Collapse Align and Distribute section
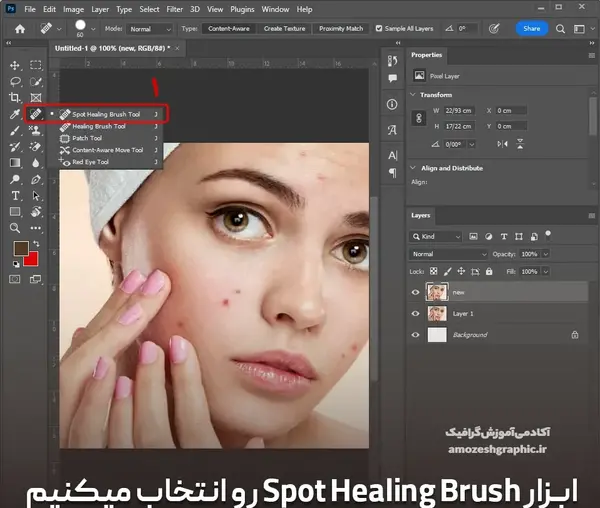600x508 pixels. tap(413, 168)
